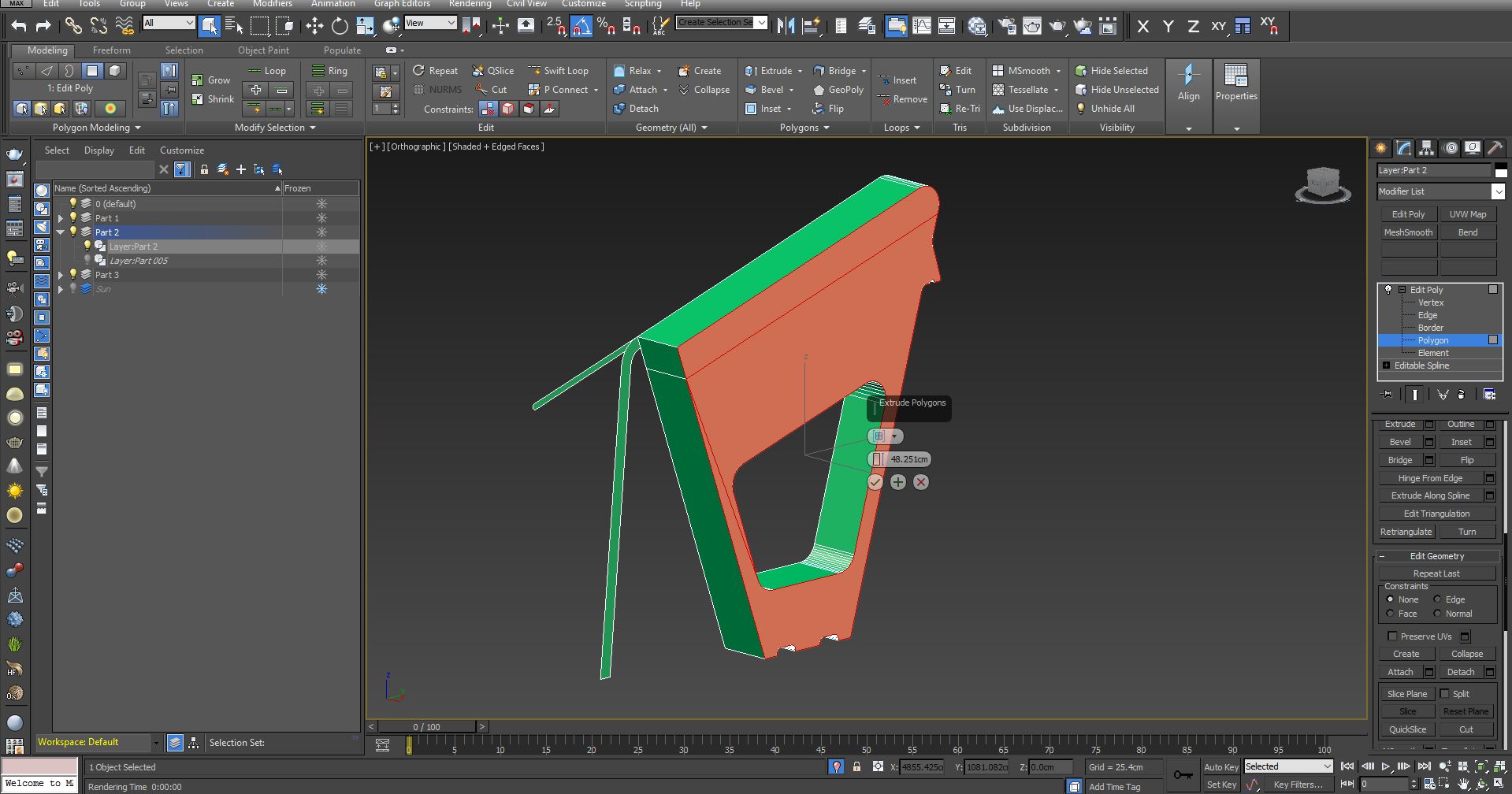Play the animation
The height and width of the screenshot is (794, 1512).
coord(1385,766)
